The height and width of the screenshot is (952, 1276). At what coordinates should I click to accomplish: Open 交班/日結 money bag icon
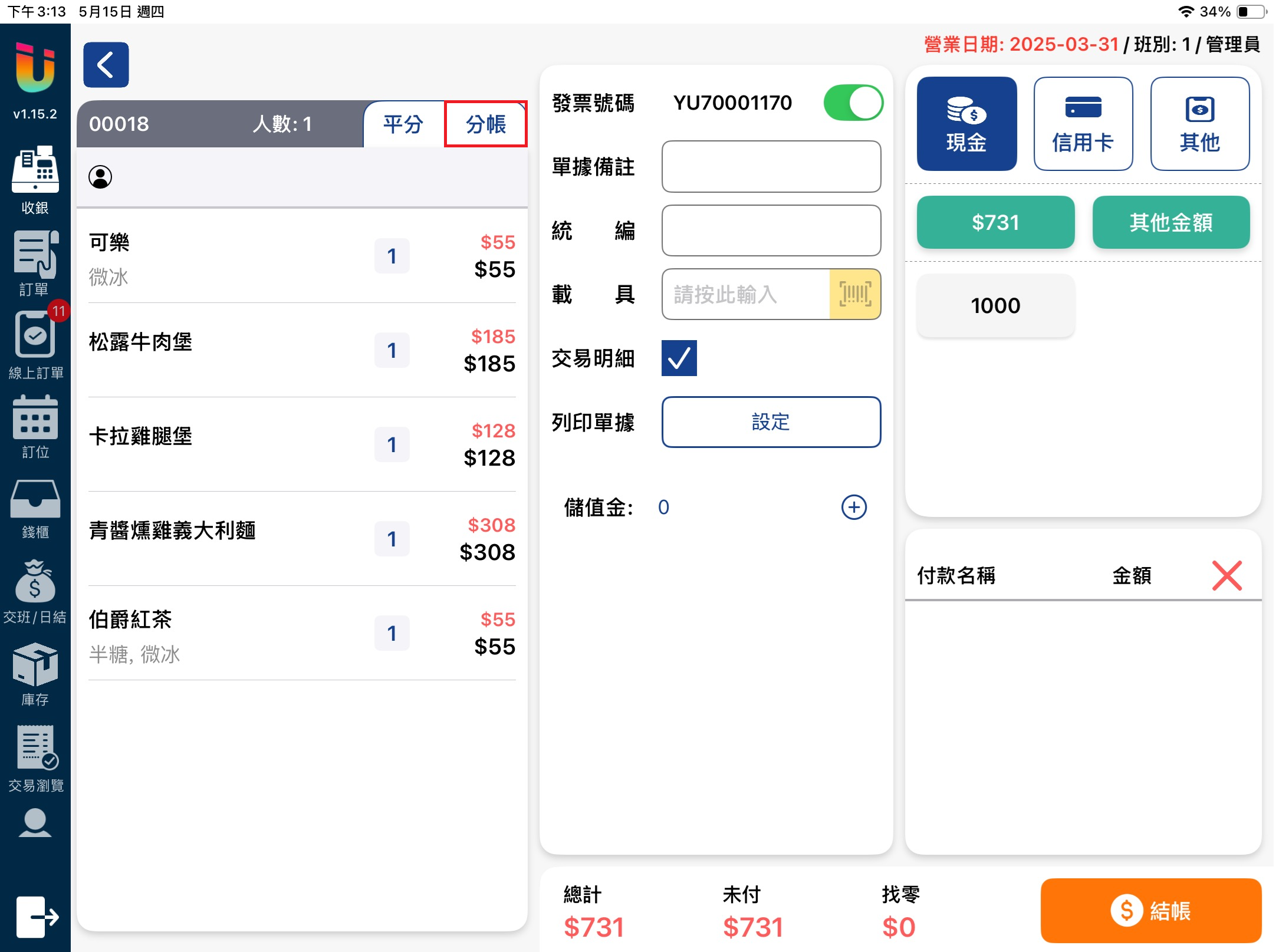tap(35, 582)
